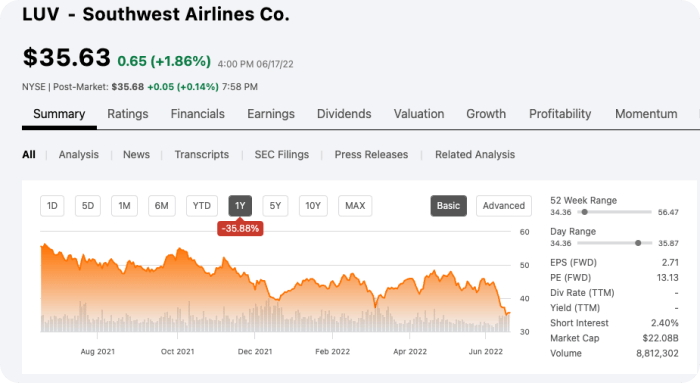Click the 52 Week Range slider marker
This screenshot has height=383, width=700.
(584, 212)
